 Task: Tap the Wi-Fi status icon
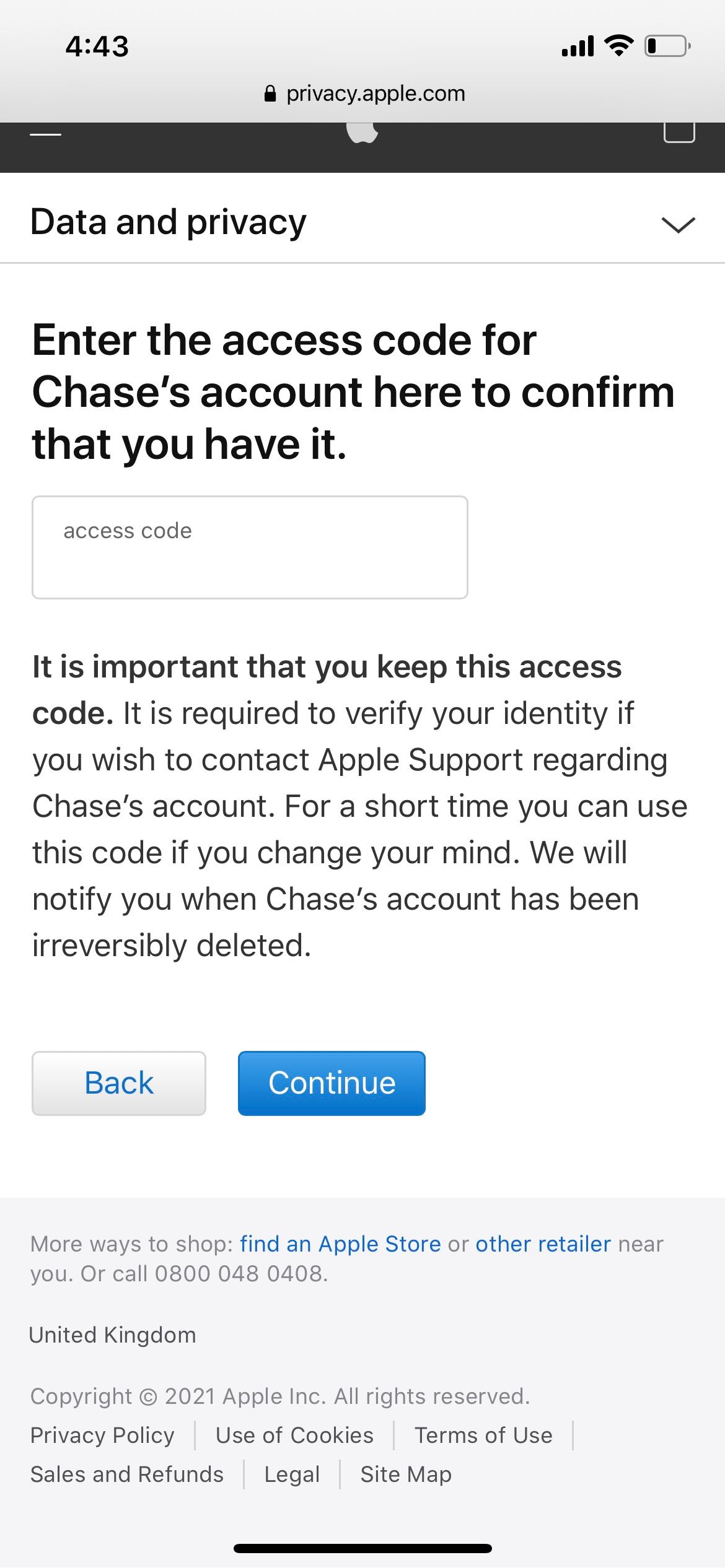click(x=618, y=46)
